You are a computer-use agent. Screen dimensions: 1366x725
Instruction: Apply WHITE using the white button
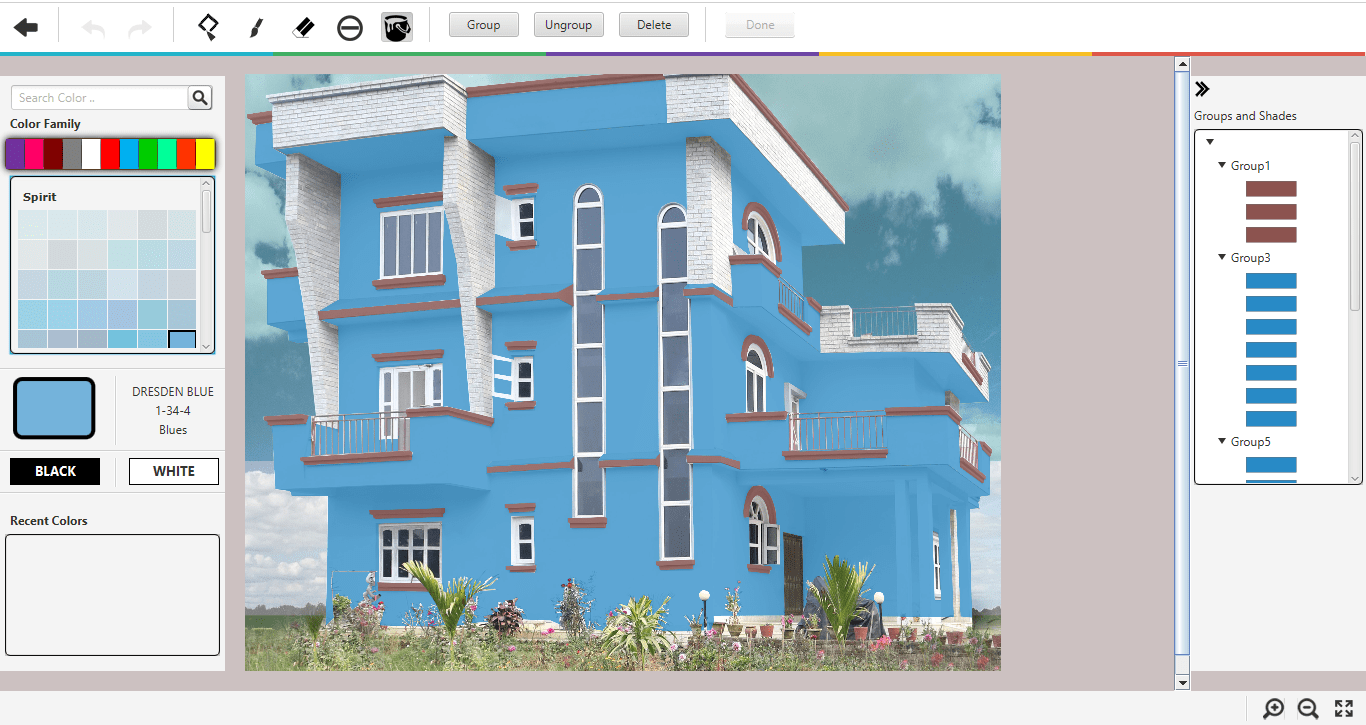point(174,471)
